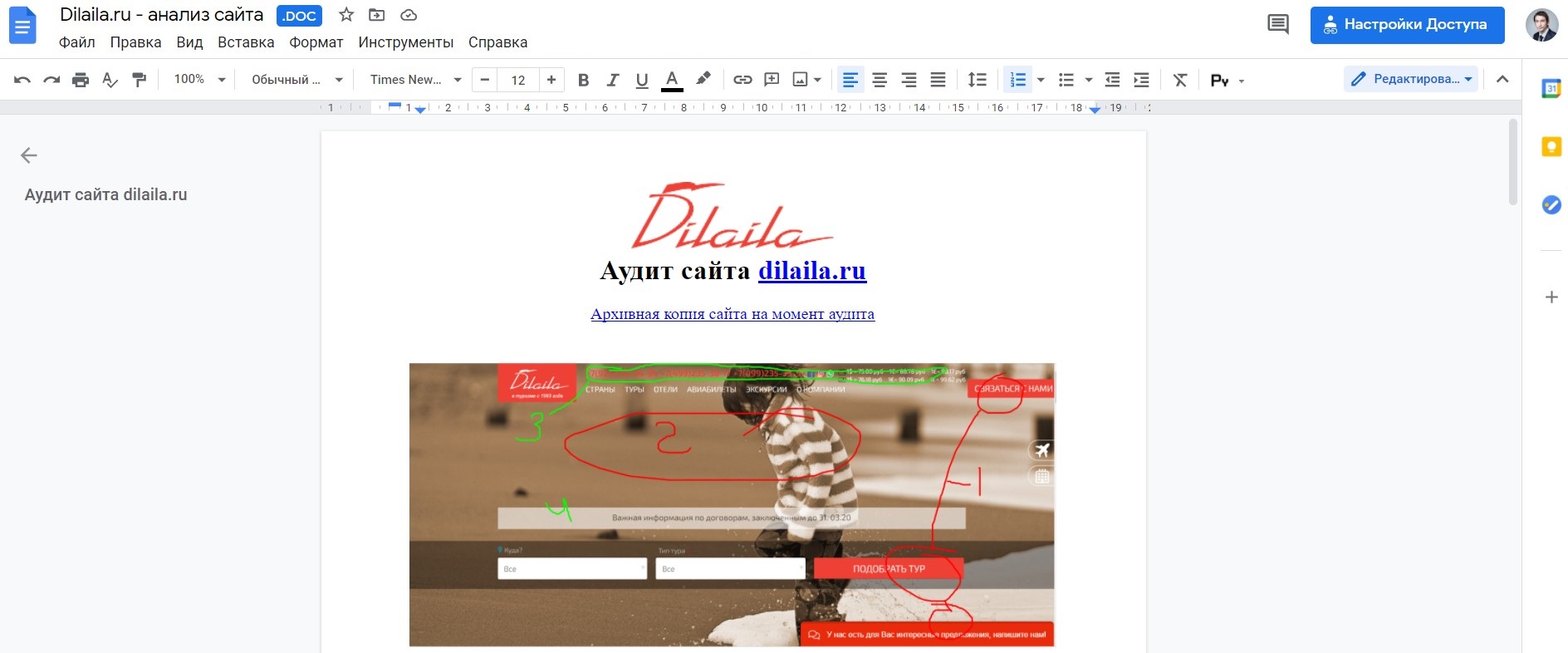Toggle italic formatting
This screenshot has width=1568, height=653.
[613, 80]
